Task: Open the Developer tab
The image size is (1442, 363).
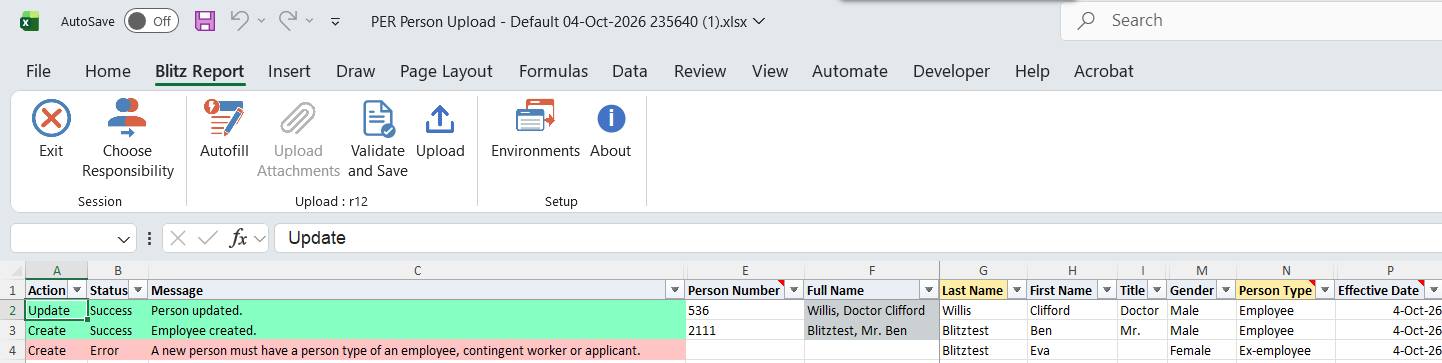Action: 951,71
